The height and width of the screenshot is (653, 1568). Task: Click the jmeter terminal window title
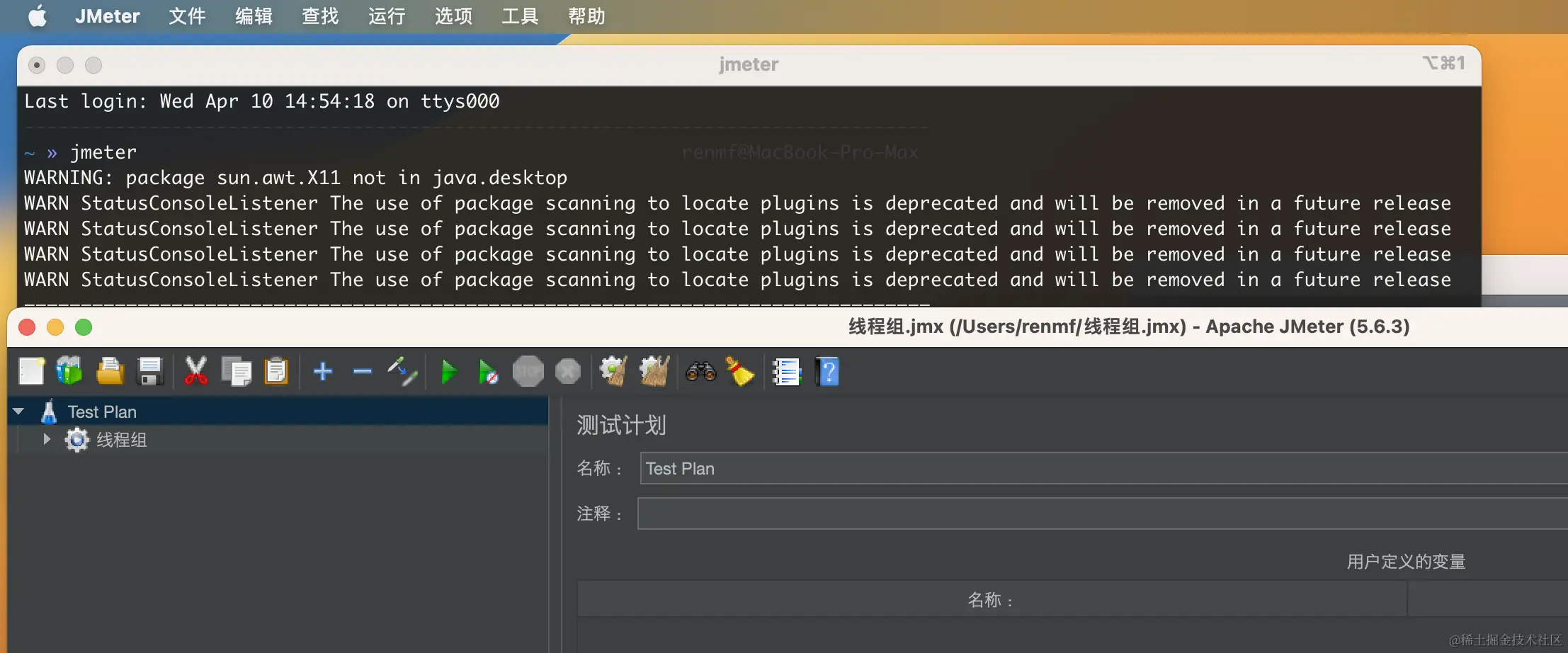749,64
